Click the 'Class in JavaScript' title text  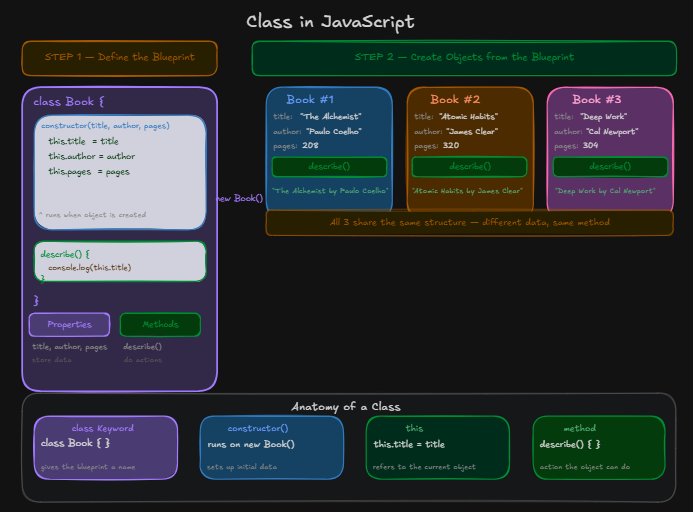point(330,22)
